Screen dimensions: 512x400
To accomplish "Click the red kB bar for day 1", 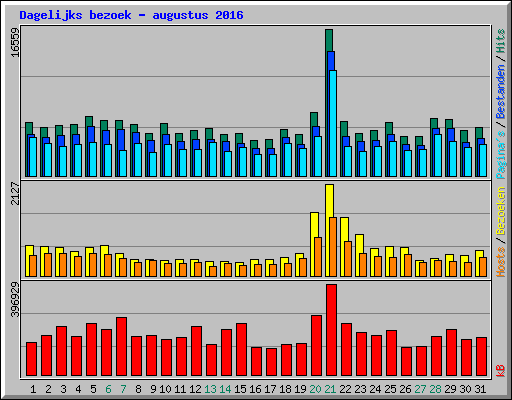I will [x=31, y=359].
